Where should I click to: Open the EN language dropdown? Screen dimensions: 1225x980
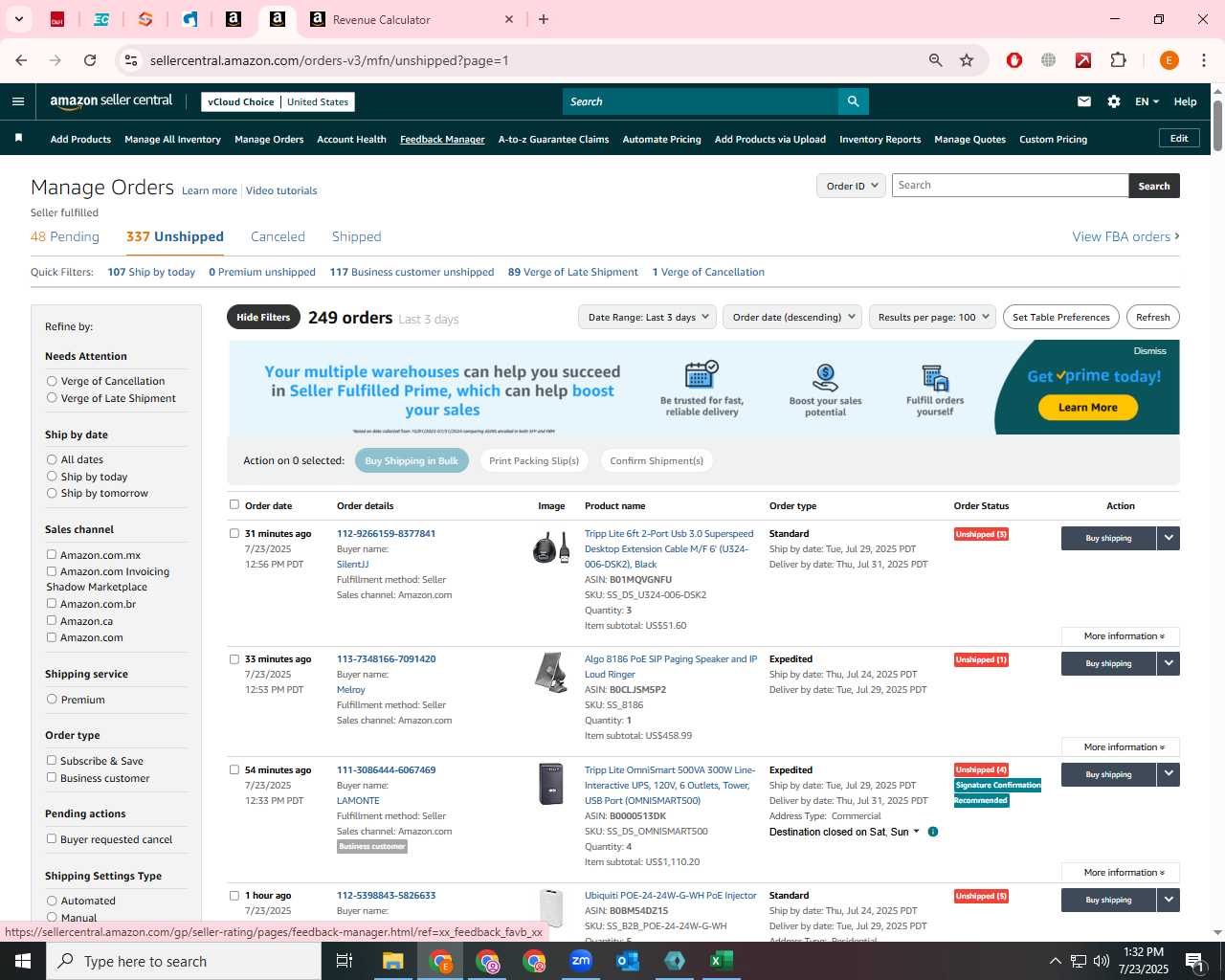pyautogui.click(x=1147, y=101)
